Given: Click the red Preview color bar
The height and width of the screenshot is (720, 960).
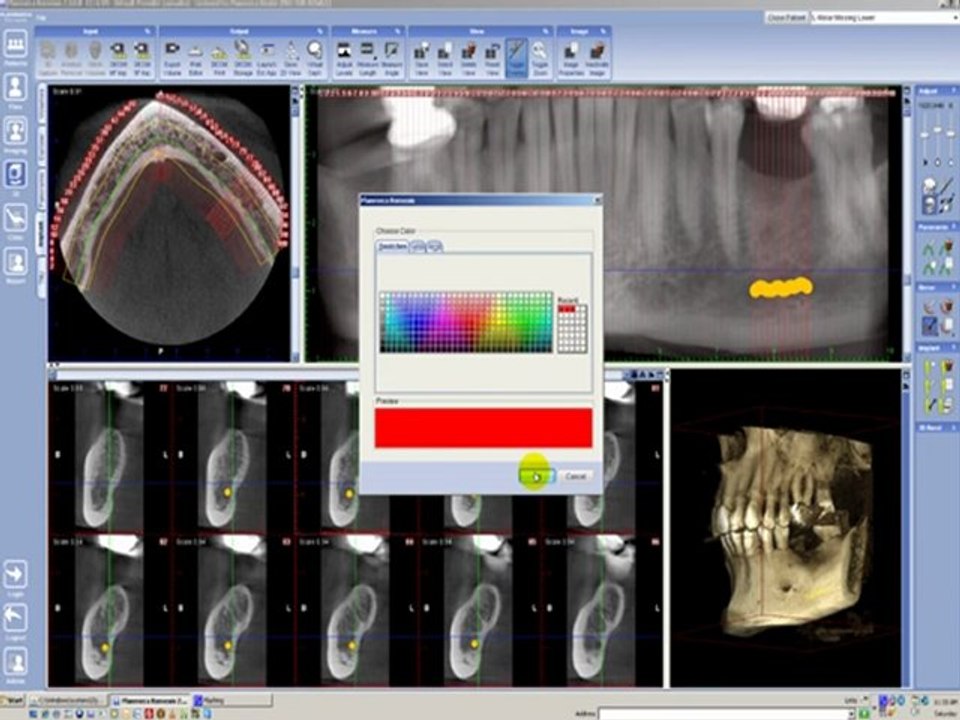Looking at the screenshot, I should [x=484, y=428].
